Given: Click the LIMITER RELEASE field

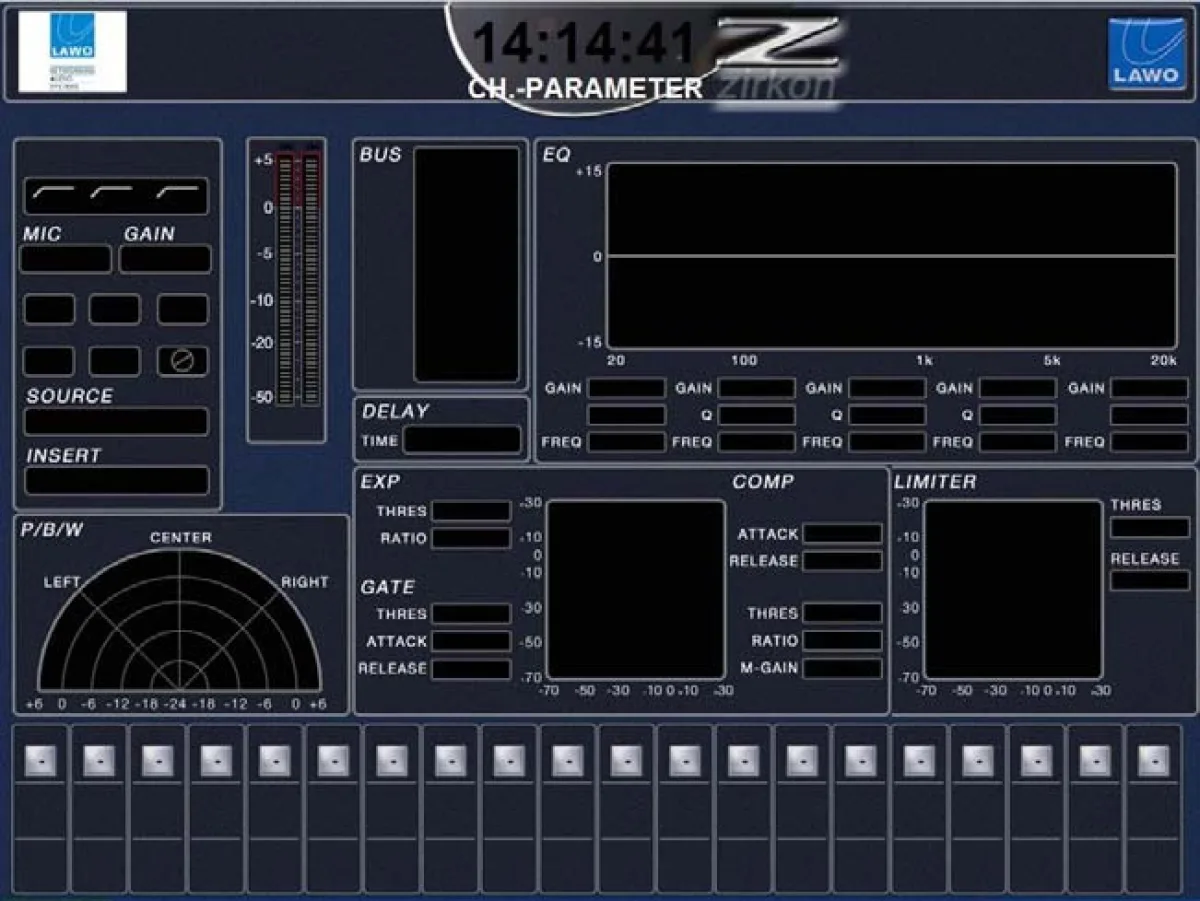Looking at the screenshot, I should (1150, 581).
